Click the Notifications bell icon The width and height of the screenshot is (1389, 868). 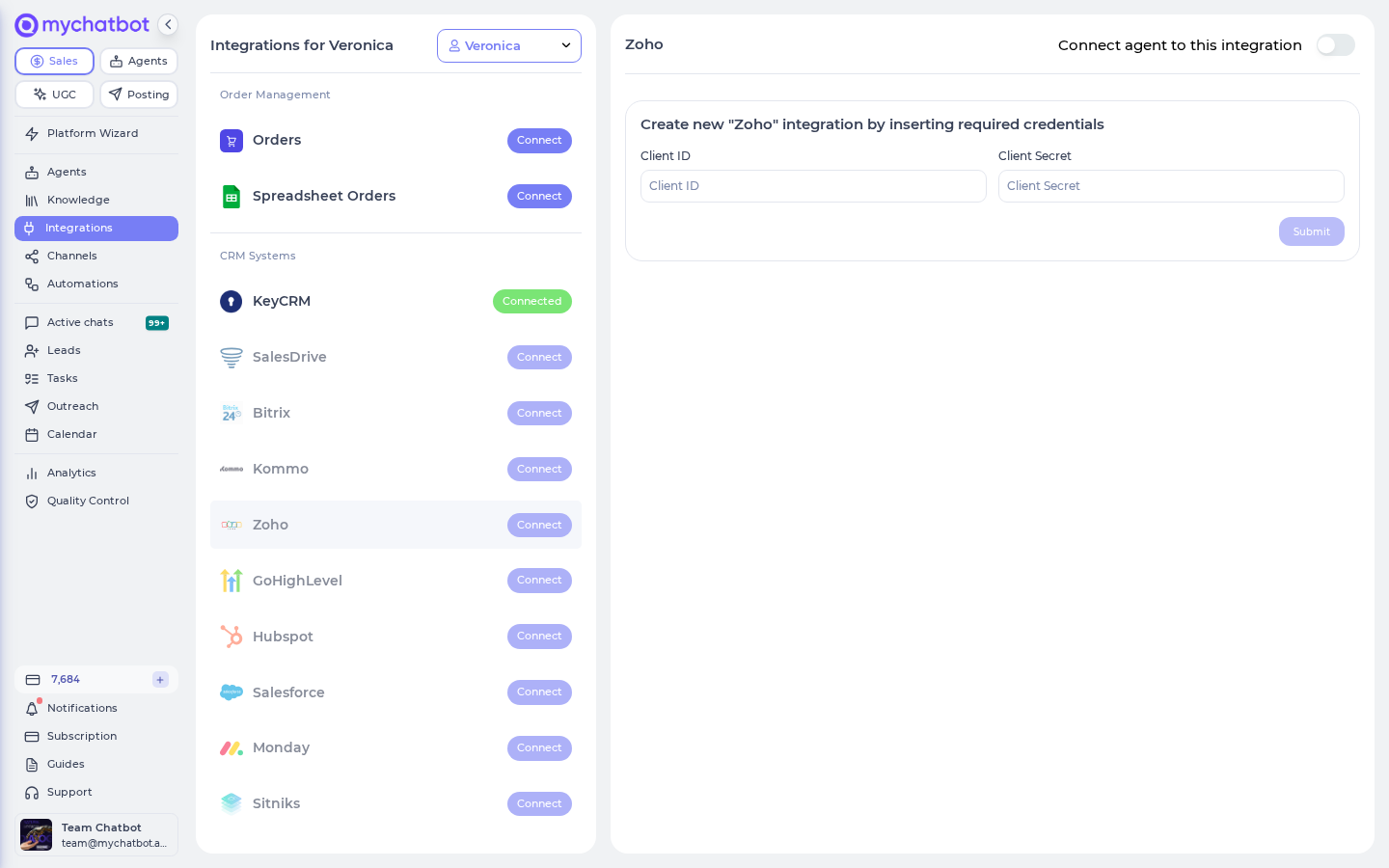[x=32, y=709]
